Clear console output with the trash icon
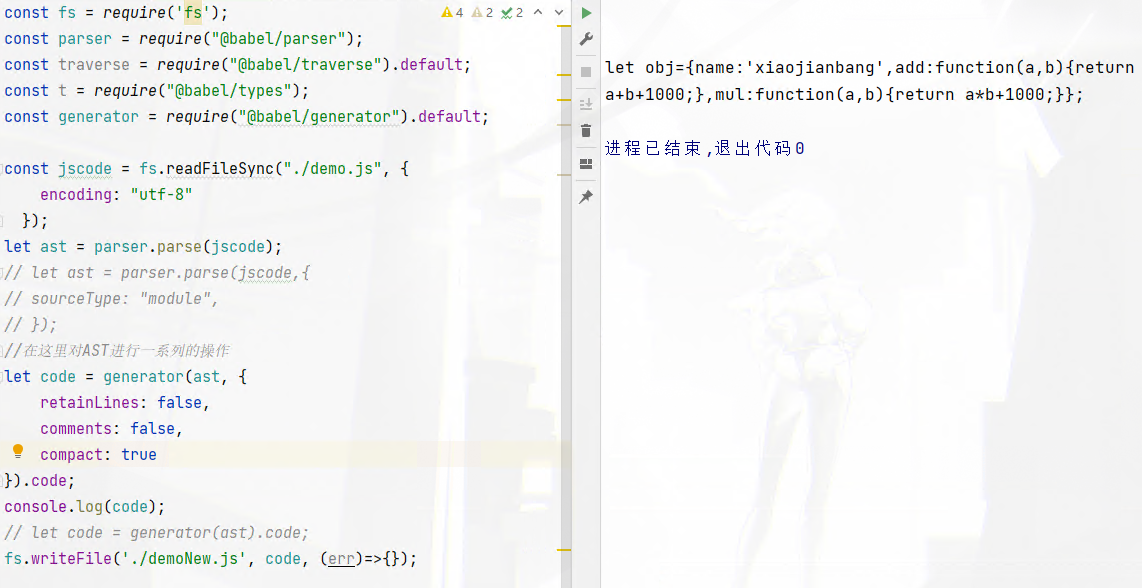Image resolution: width=1142 pixels, height=588 pixels. pos(586,130)
